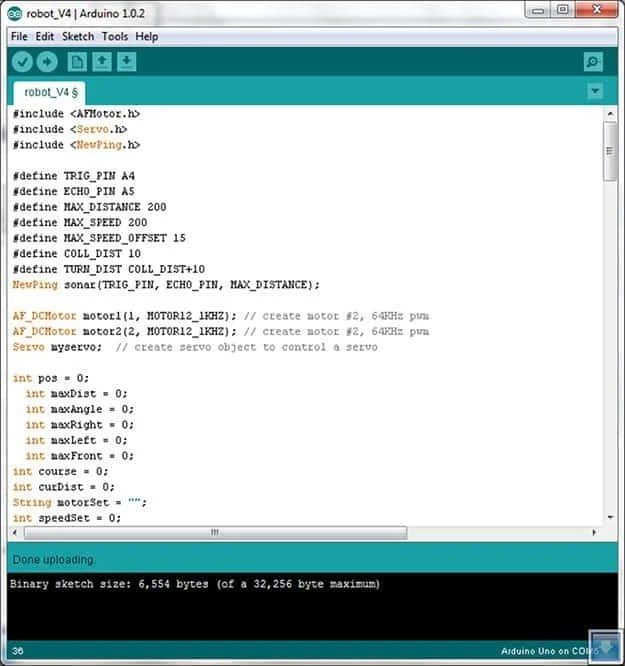Click the vertical scrollbar down arrow
The height and width of the screenshot is (666, 625).
tap(611, 517)
